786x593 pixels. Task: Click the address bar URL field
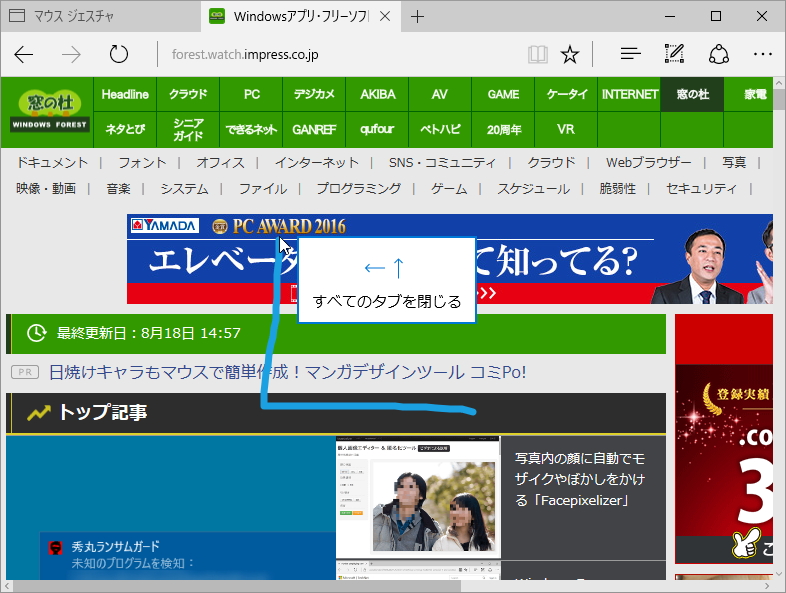(x=341, y=54)
